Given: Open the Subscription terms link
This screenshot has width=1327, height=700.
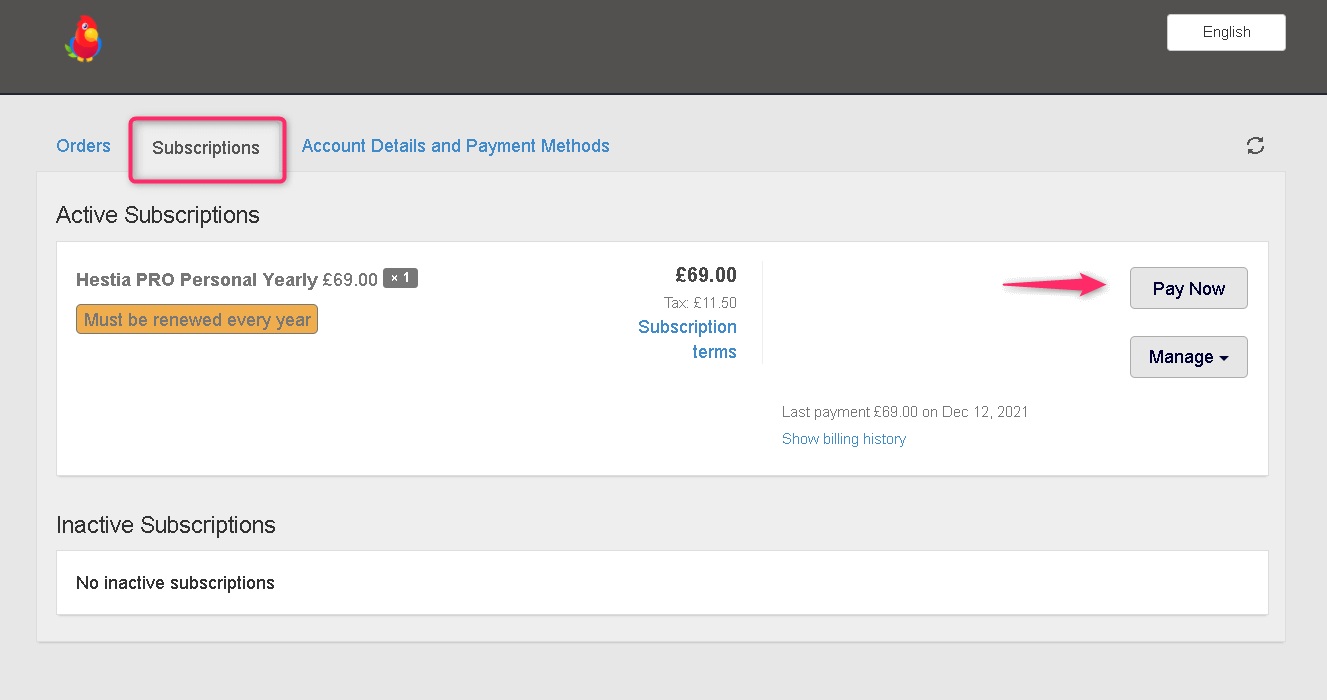Looking at the screenshot, I should 688,339.
